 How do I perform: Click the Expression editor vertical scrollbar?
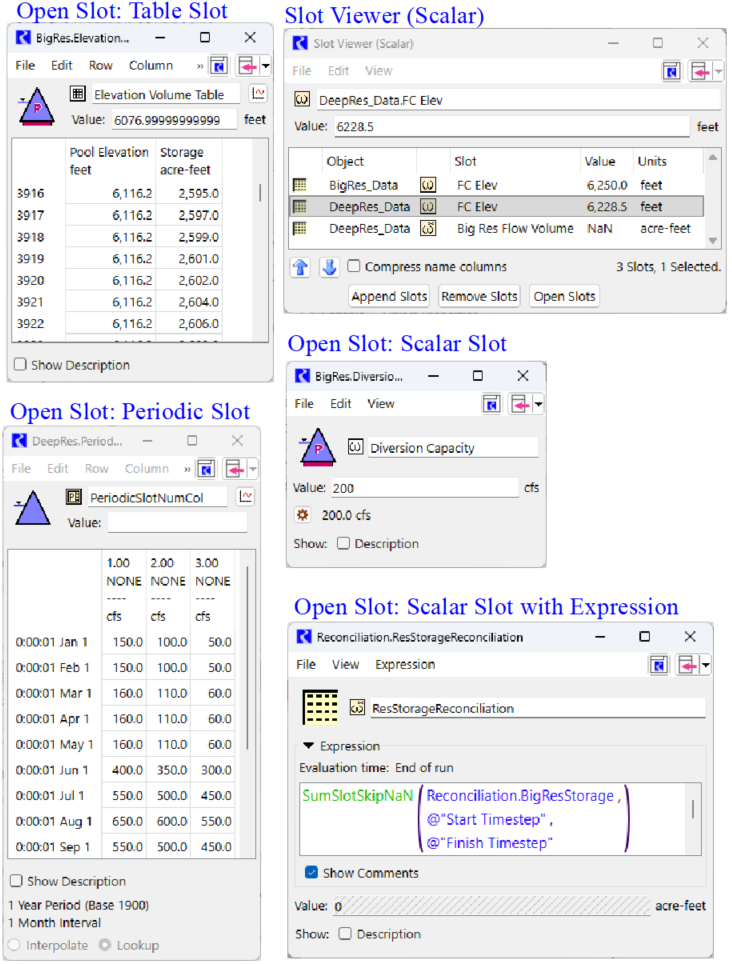click(x=693, y=809)
